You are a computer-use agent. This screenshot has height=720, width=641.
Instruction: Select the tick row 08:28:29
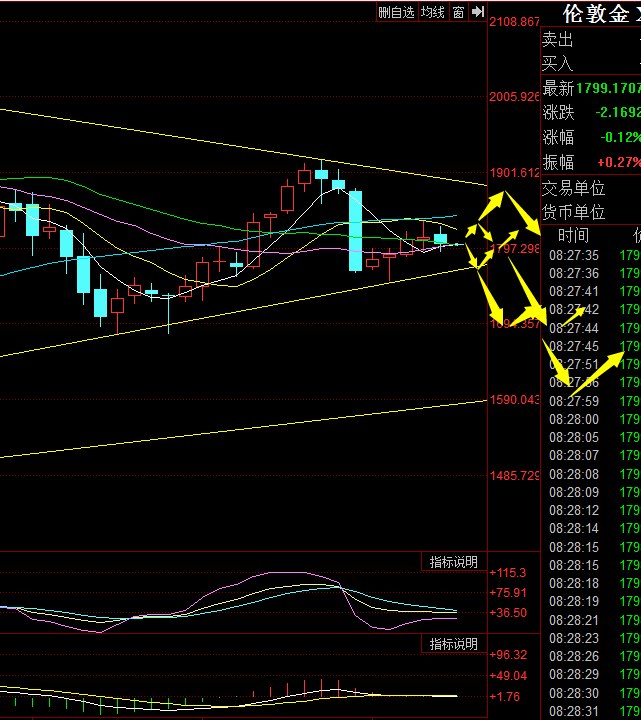(591, 675)
